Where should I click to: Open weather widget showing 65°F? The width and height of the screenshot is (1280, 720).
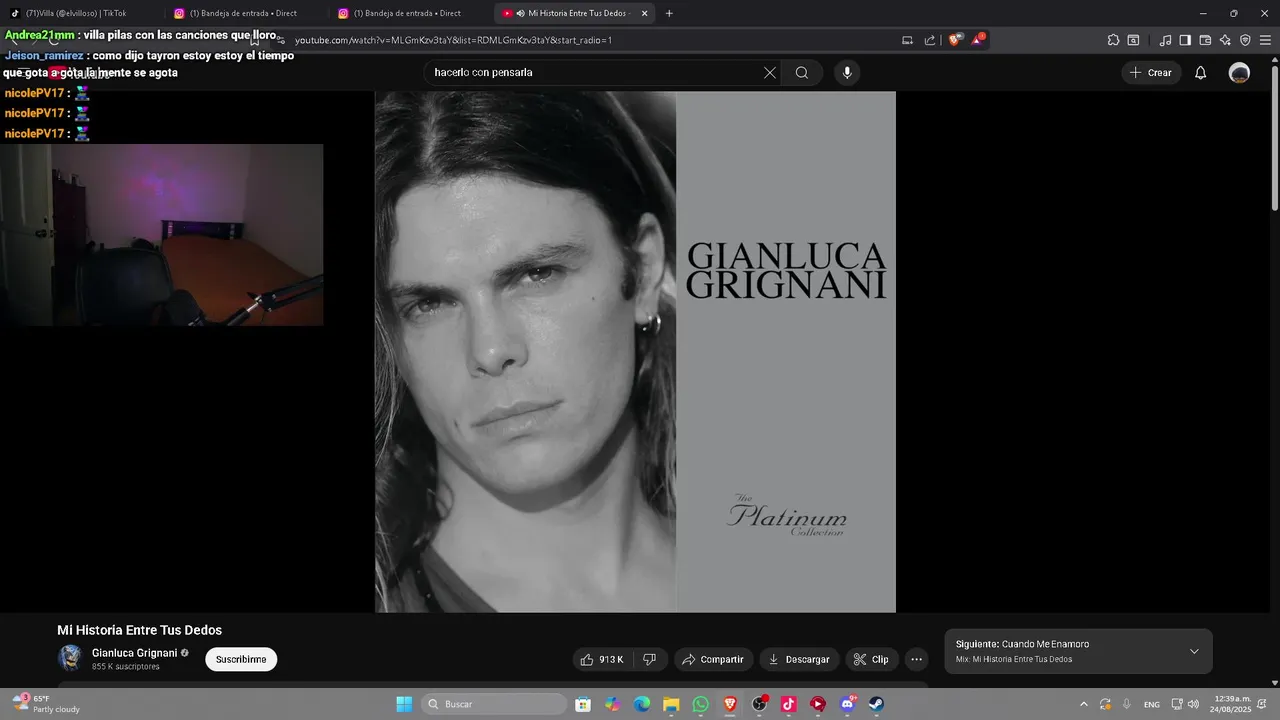(x=46, y=704)
